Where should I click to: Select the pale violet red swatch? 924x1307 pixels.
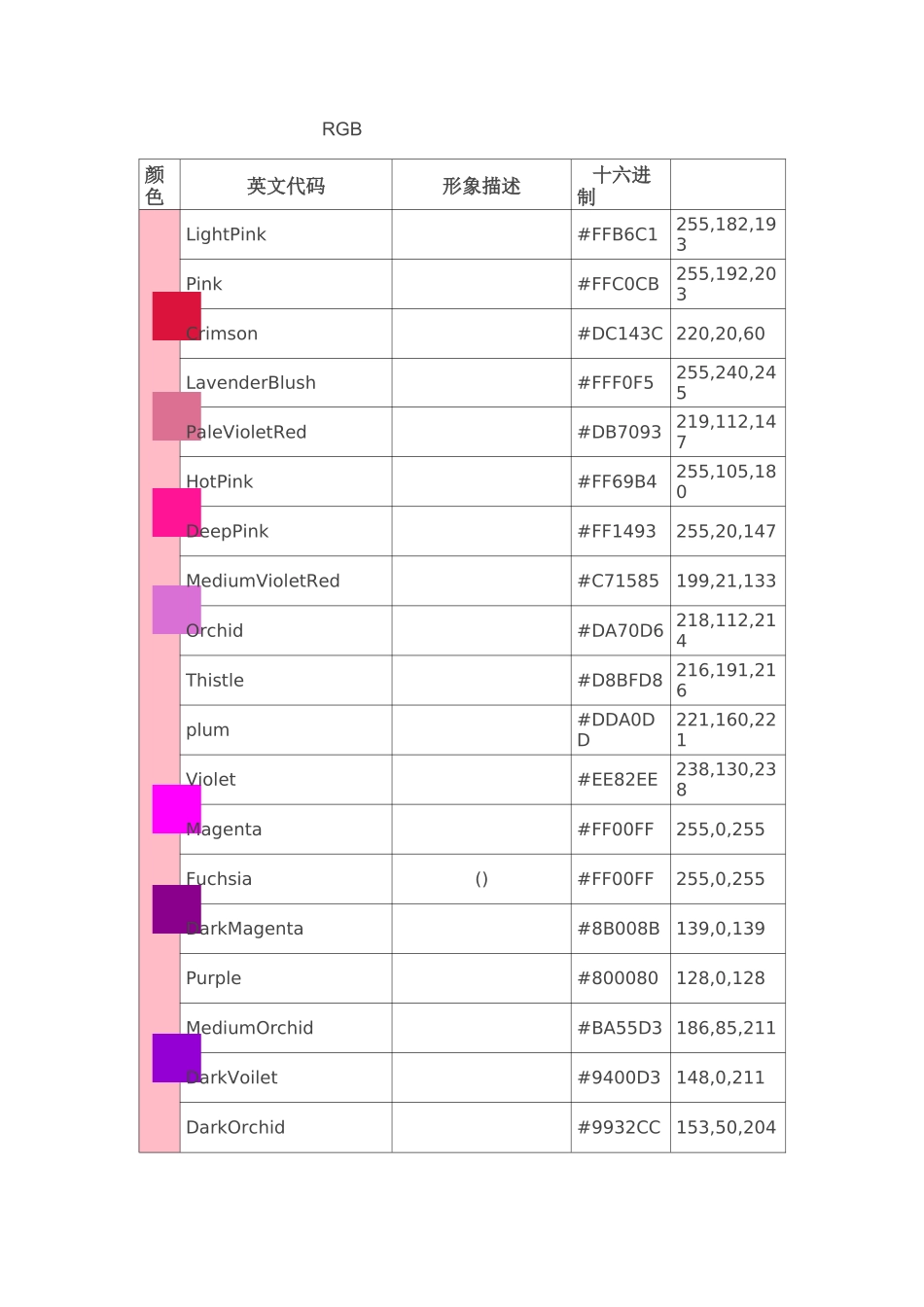(176, 416)
